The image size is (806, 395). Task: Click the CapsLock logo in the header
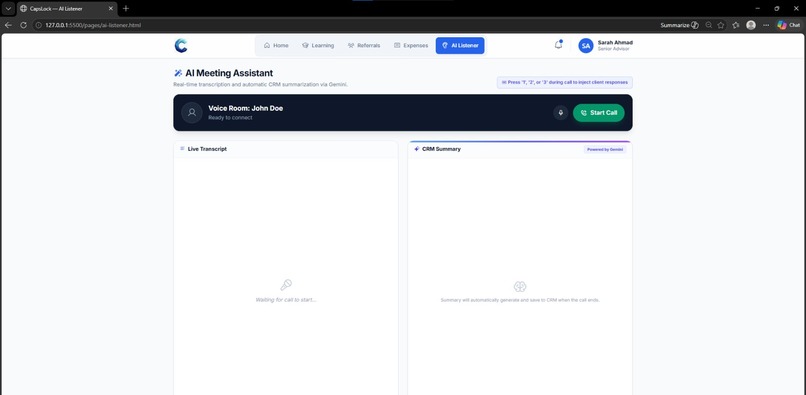tap(180, 46)
